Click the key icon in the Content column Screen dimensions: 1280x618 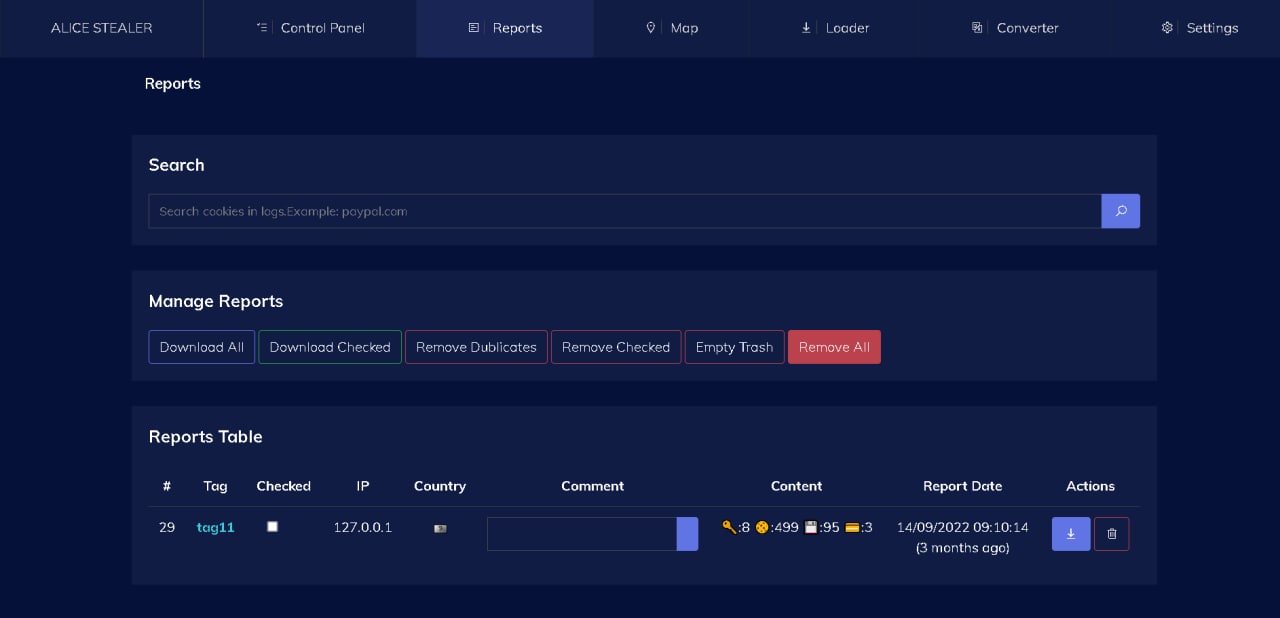pyautogui.click(x=729, y=527)
